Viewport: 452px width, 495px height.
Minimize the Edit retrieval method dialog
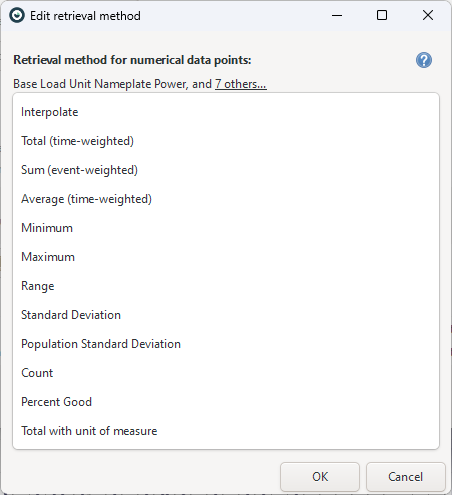pos(337,15)
